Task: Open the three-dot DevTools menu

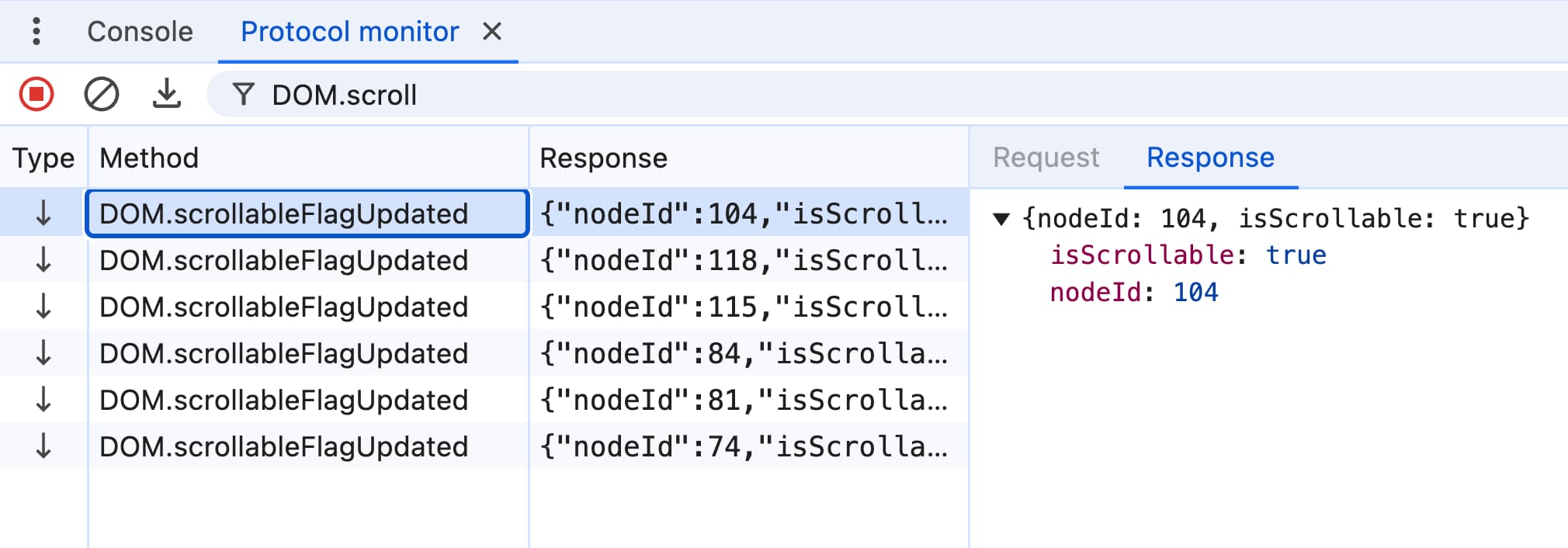Action: click(34, 31)
